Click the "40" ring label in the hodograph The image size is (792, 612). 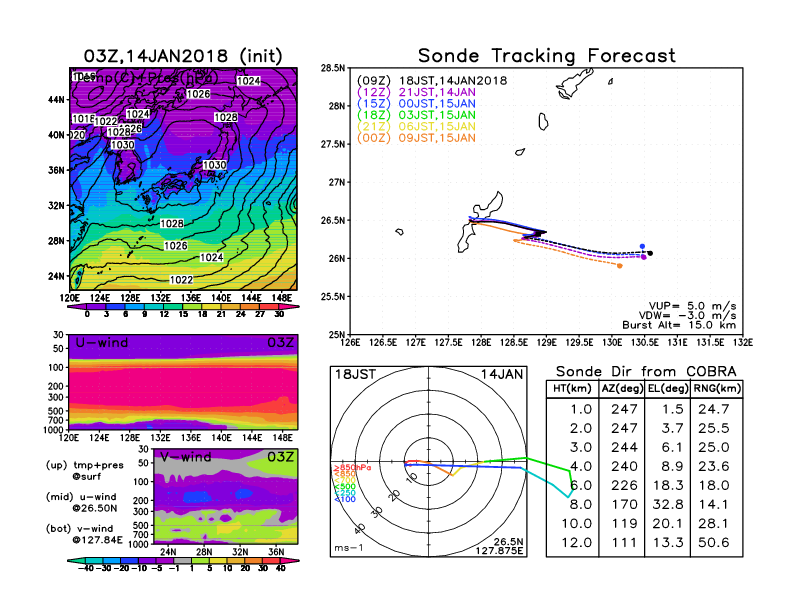pos(360,529)
